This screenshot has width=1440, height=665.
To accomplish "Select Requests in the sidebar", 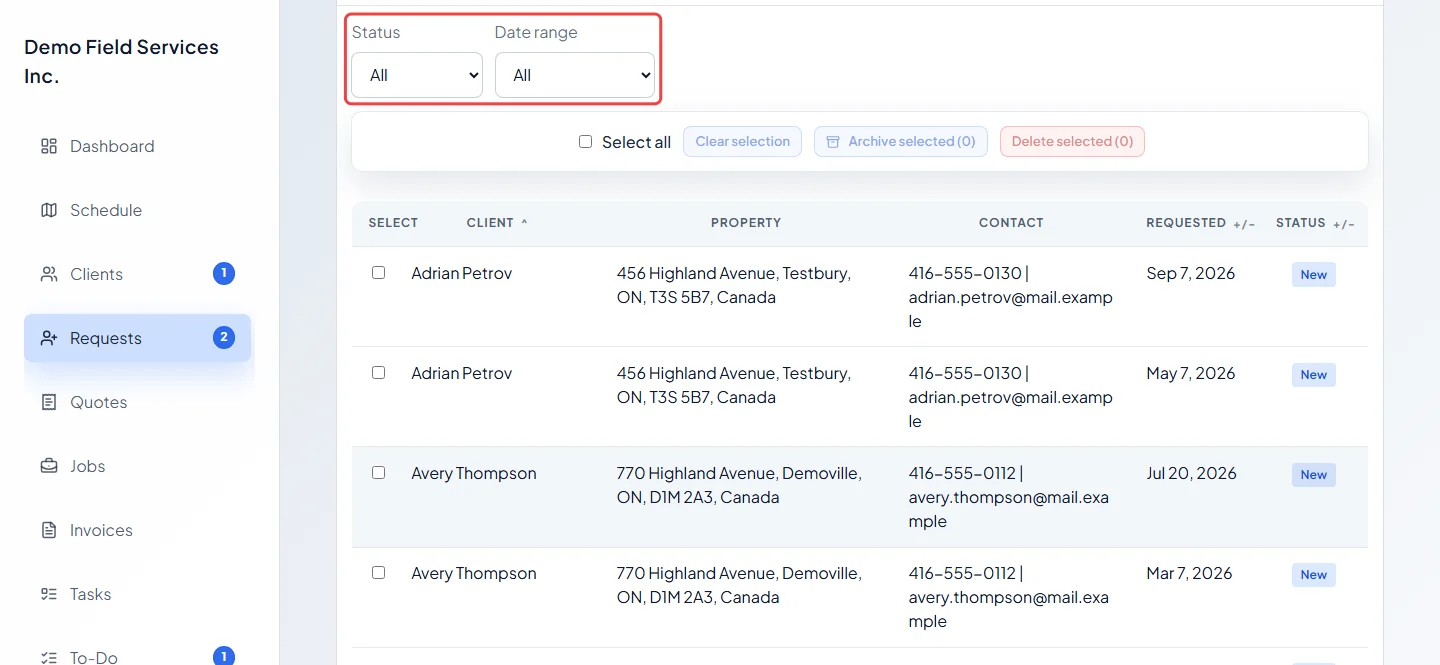I will point(137,338).
